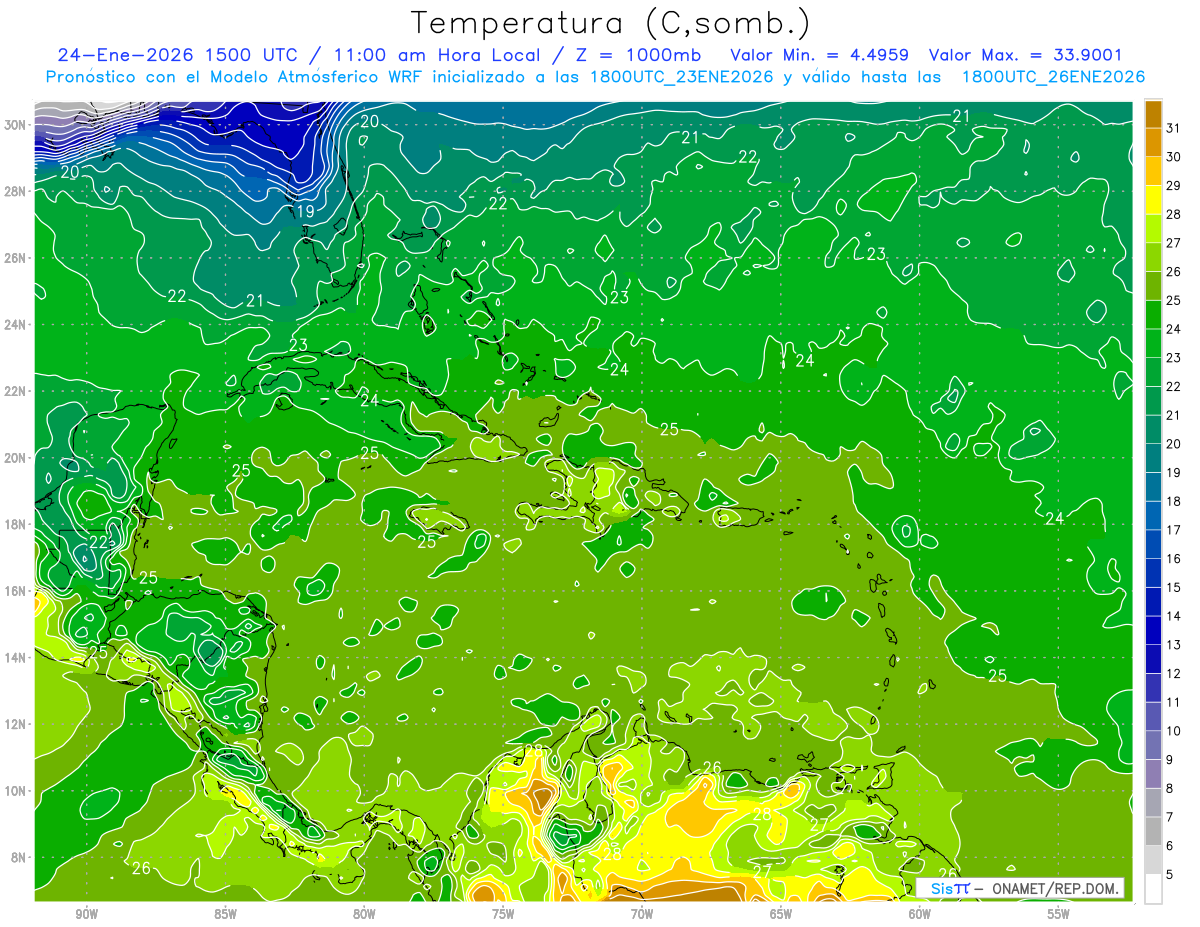
Task: Click the dark blue colorbar swatch between 13 and 14
Action: click(1153, 630)
